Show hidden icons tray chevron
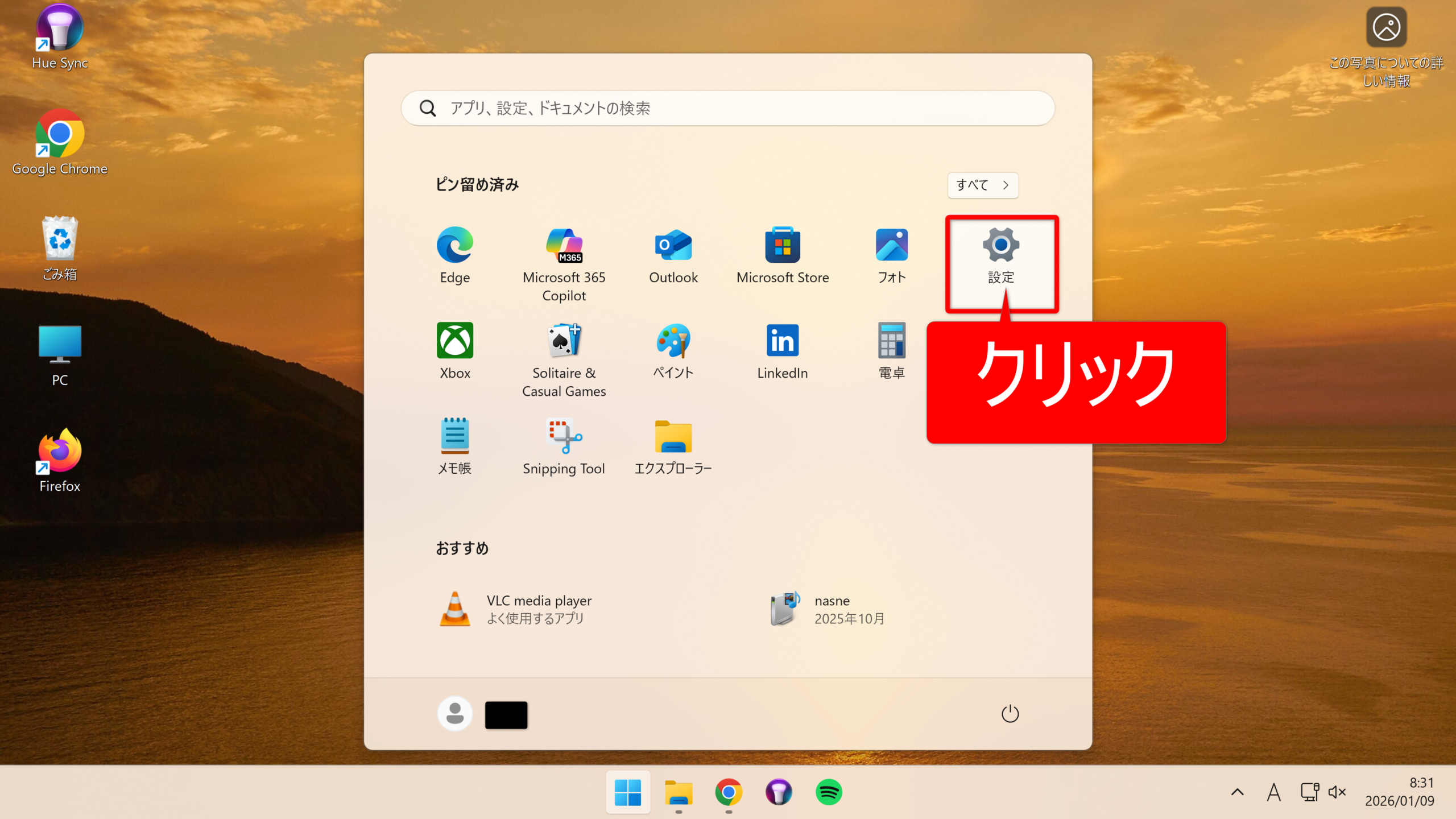 [1237, 792]
